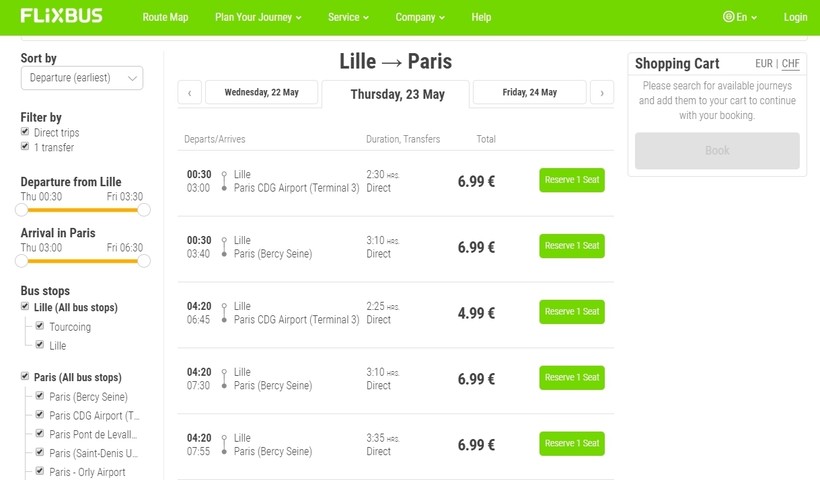Screen dimensions: 820x480
Task: Uncheck Paris (Bercy Seine) stop
Action: 40,396
